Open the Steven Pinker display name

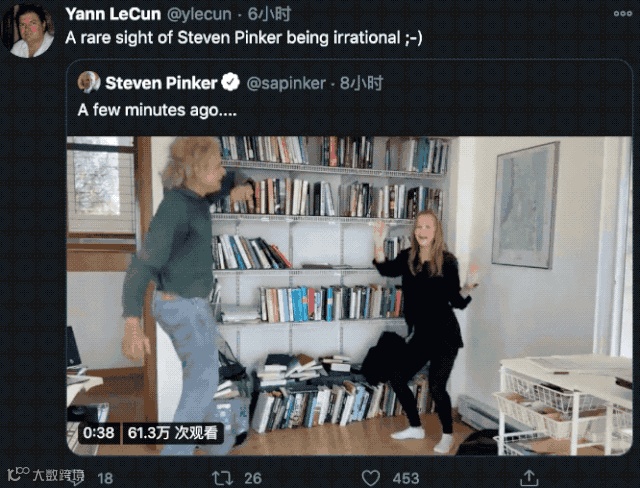pyautogui.click(x=161, y=83)
